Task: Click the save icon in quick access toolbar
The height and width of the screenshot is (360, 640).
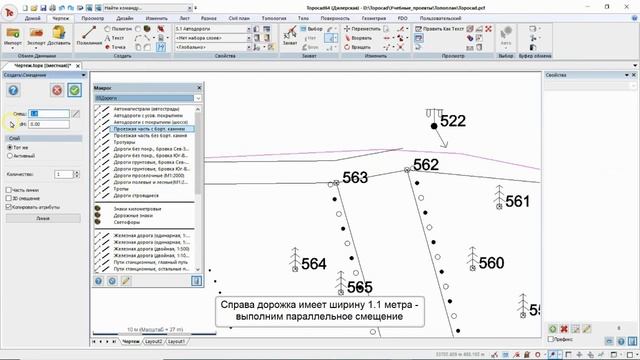Action: (x=43, y=8)
